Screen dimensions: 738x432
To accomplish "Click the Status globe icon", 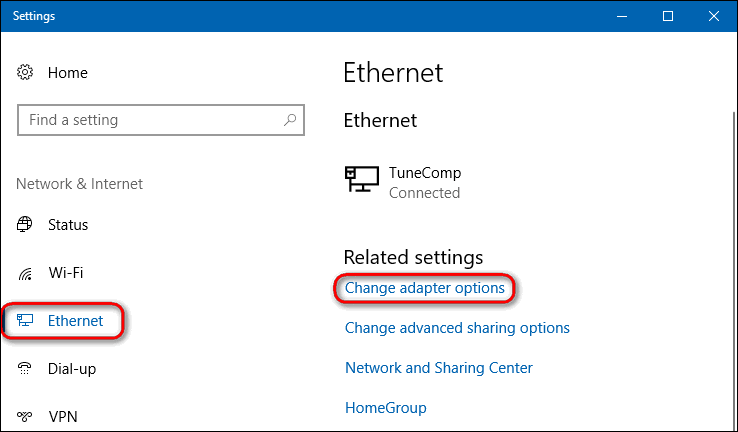I will click(x=26, y=225).
